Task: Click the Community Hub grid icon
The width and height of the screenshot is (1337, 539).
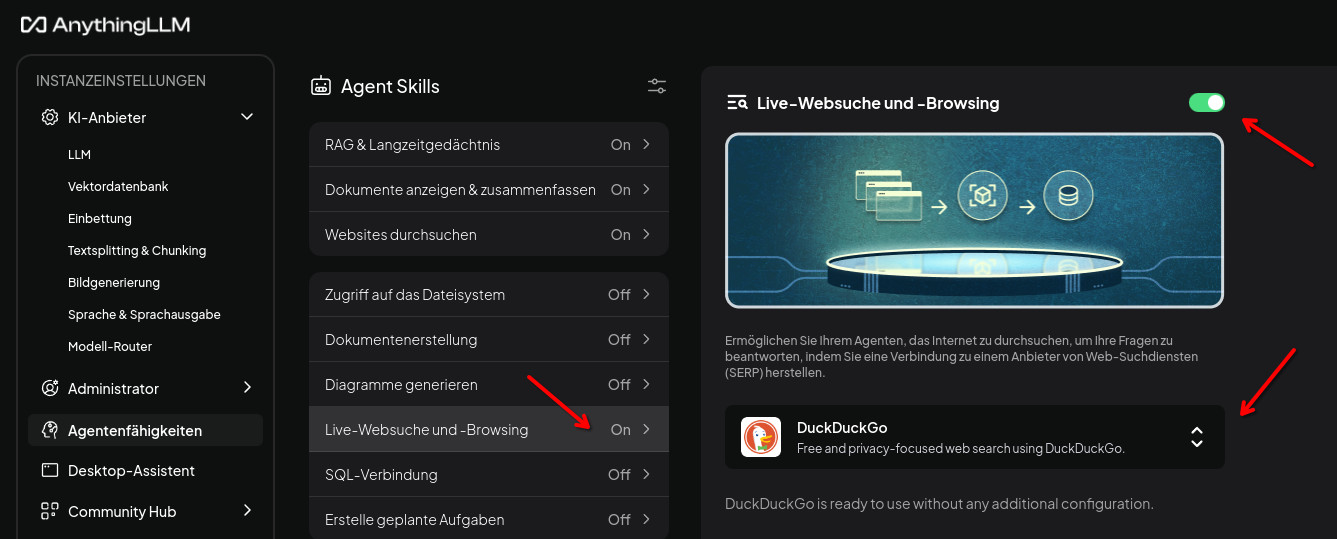Action: point(49,511)
